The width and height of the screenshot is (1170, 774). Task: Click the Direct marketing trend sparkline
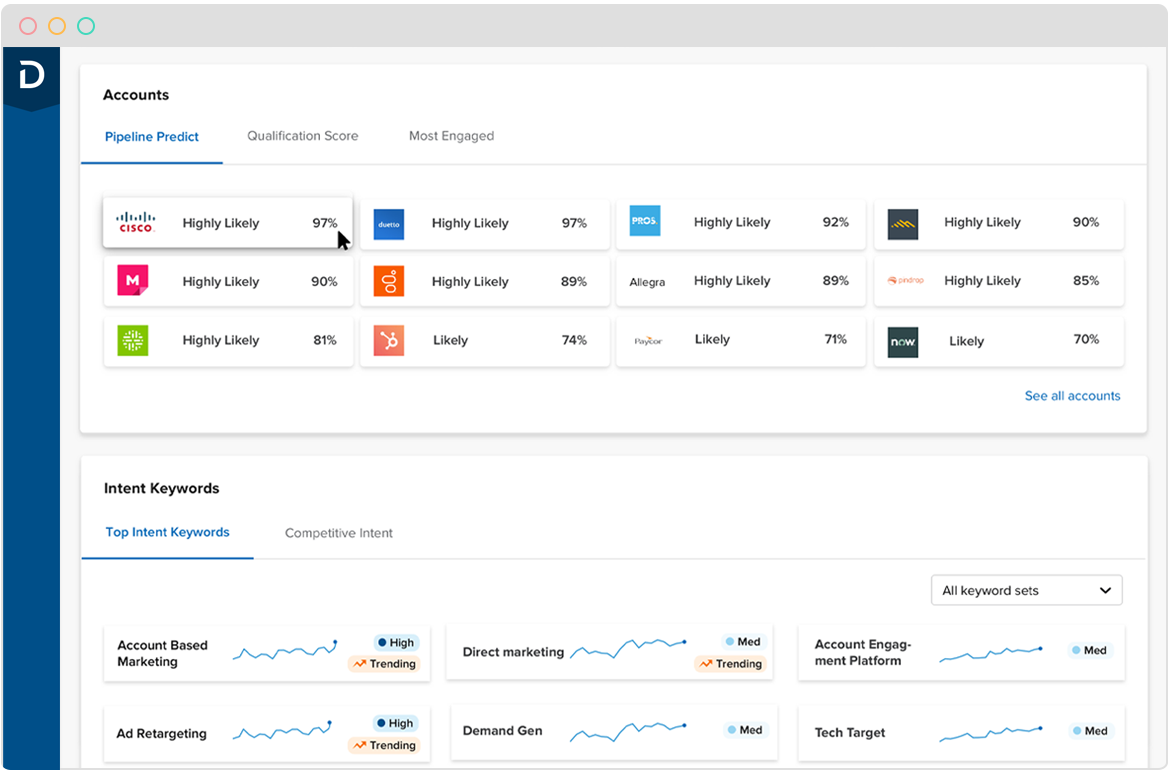tap(628, 649)
